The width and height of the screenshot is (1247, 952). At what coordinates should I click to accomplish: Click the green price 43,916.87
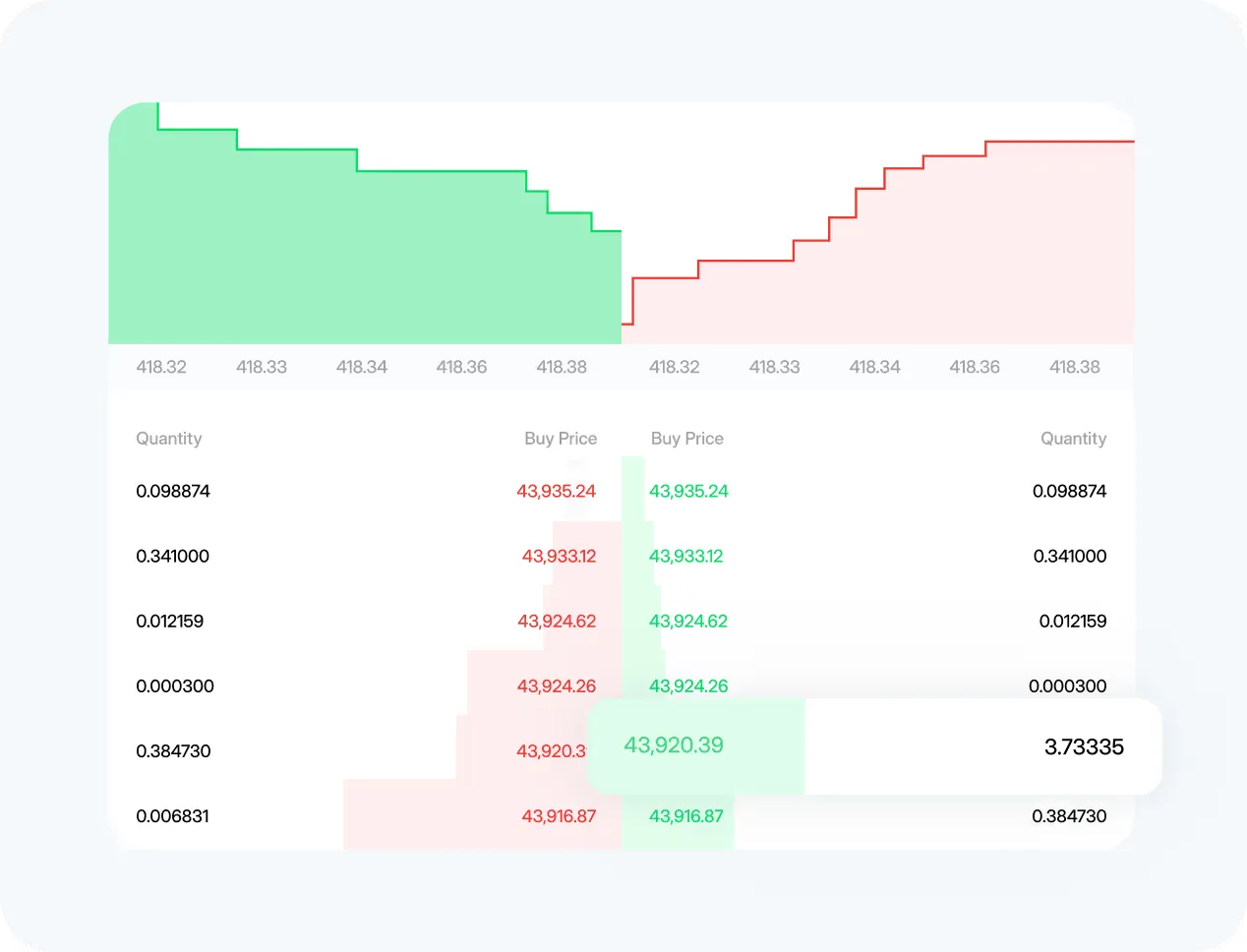pyautogui.click(x=685, y=815)
